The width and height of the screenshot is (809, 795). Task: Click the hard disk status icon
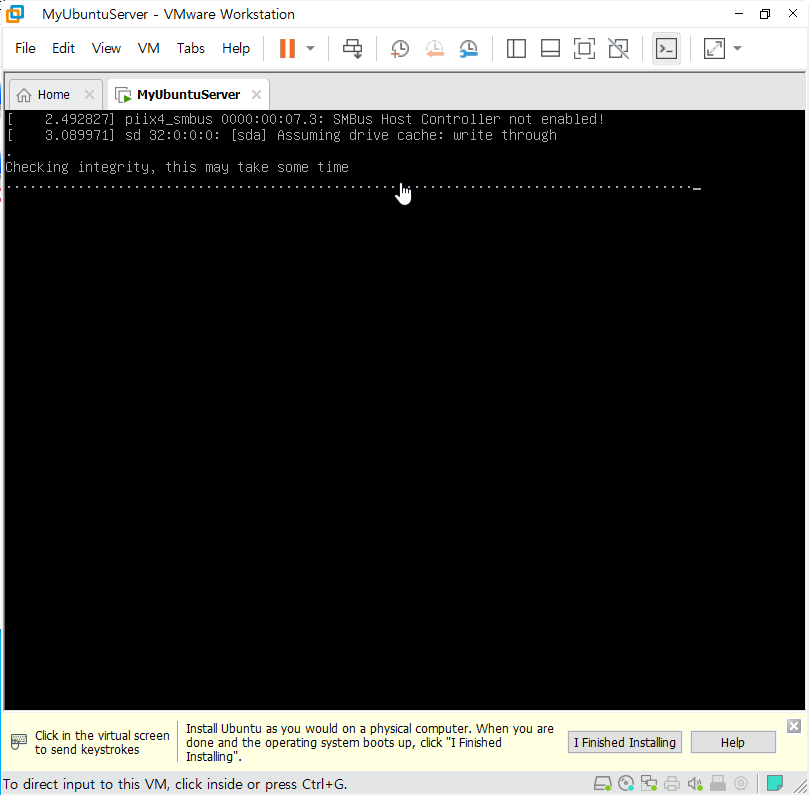click(x=602, y=784)
